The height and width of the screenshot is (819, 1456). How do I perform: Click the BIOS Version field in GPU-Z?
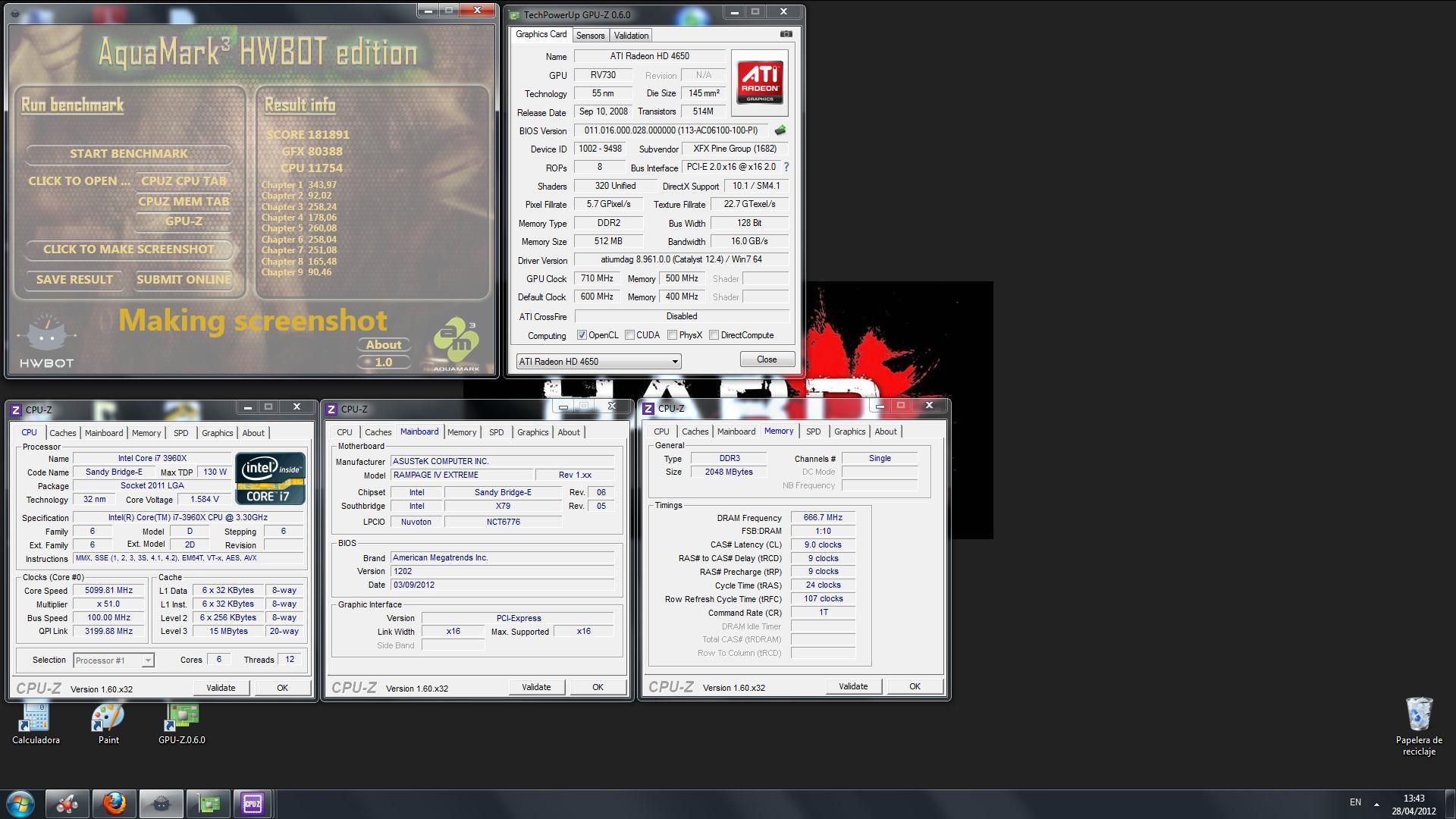pos(670,130)
